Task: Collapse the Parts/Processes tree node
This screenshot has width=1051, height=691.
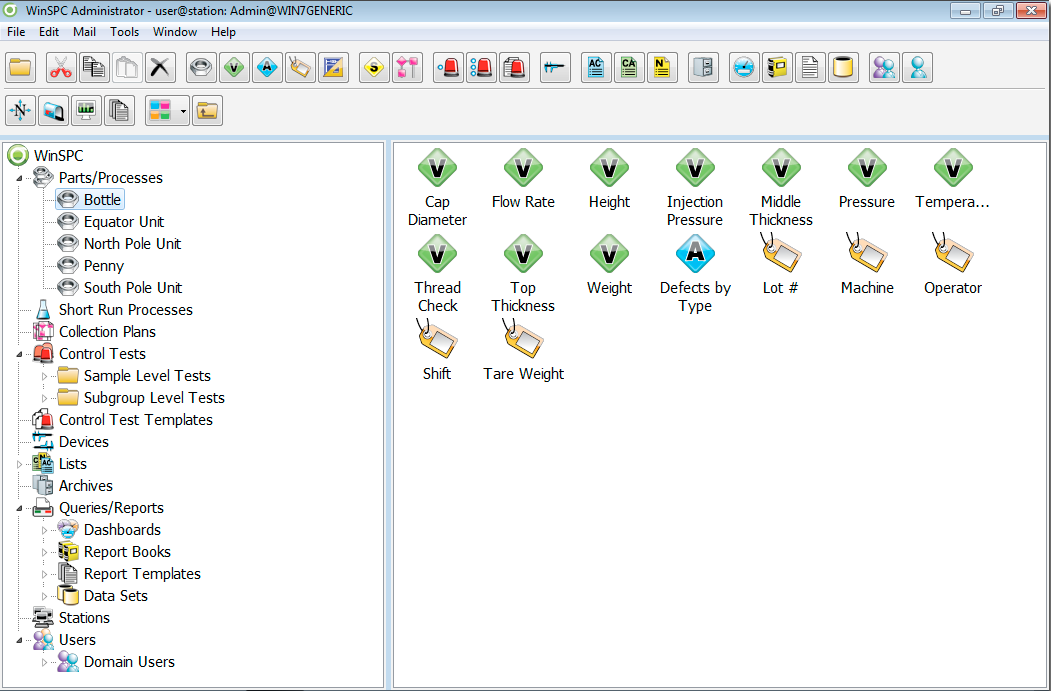Action: [x=19, y=178]
